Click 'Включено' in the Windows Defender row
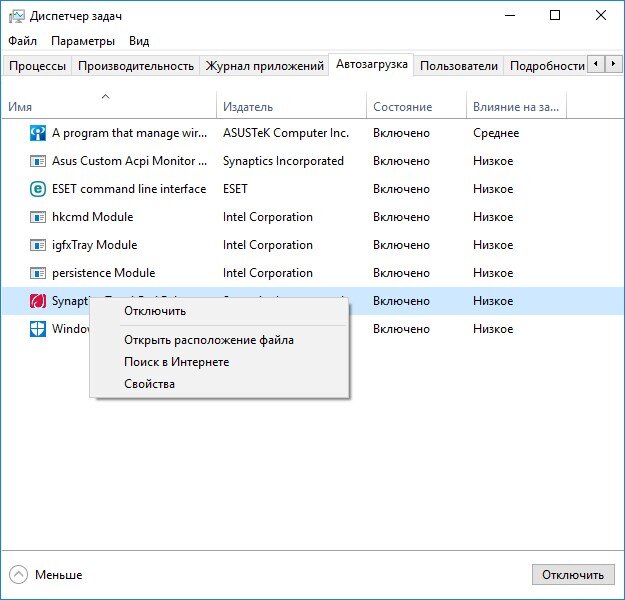625x600 pixels. 401,329
